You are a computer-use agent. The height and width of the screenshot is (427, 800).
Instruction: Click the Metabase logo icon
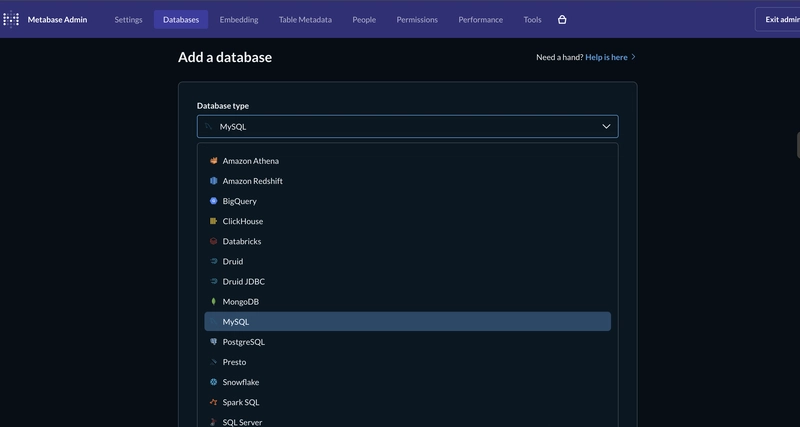[x=12, y=19]
